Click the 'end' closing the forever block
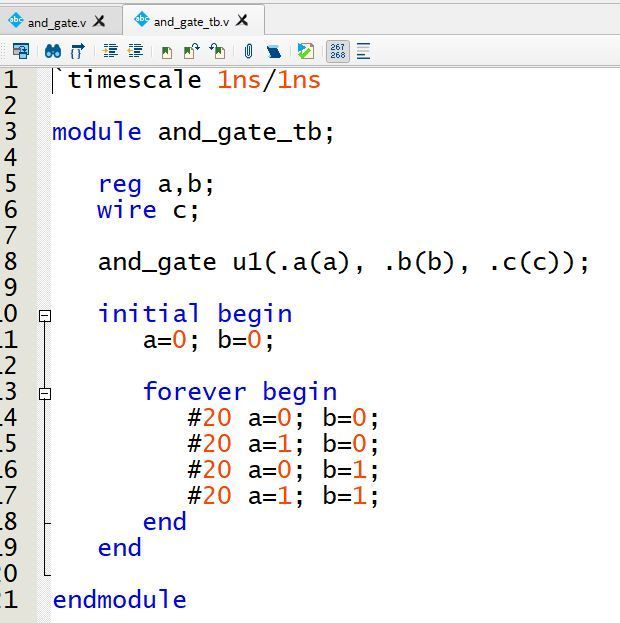Screen dimensions: 620x623 click(x=165, y=522)
